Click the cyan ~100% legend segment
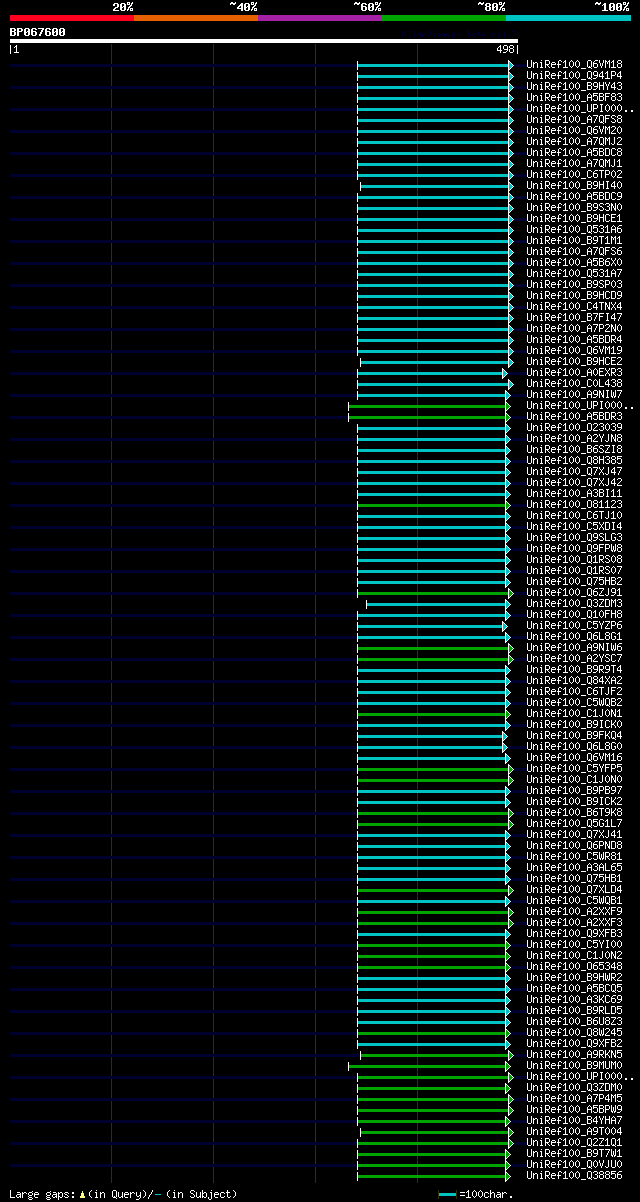Viewport: 640px width, 1202px height. coord(568,17)
